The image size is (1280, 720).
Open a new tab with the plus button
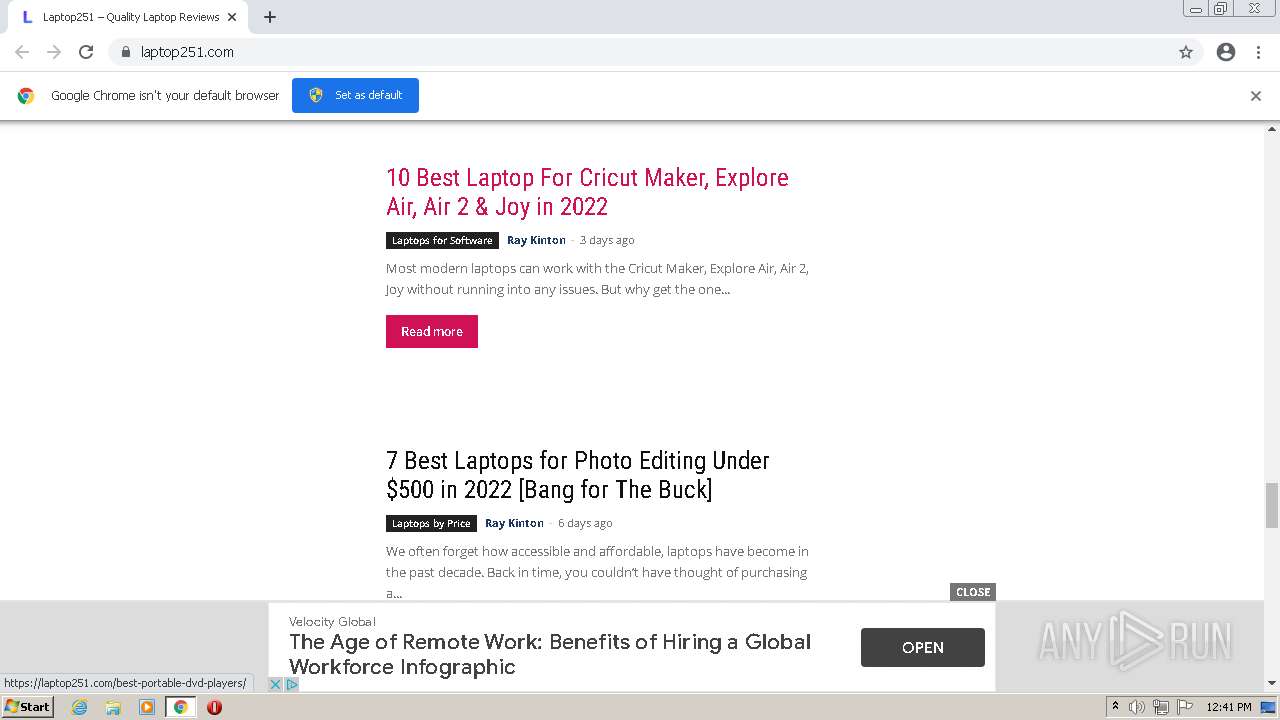click(x=270, y=17)
